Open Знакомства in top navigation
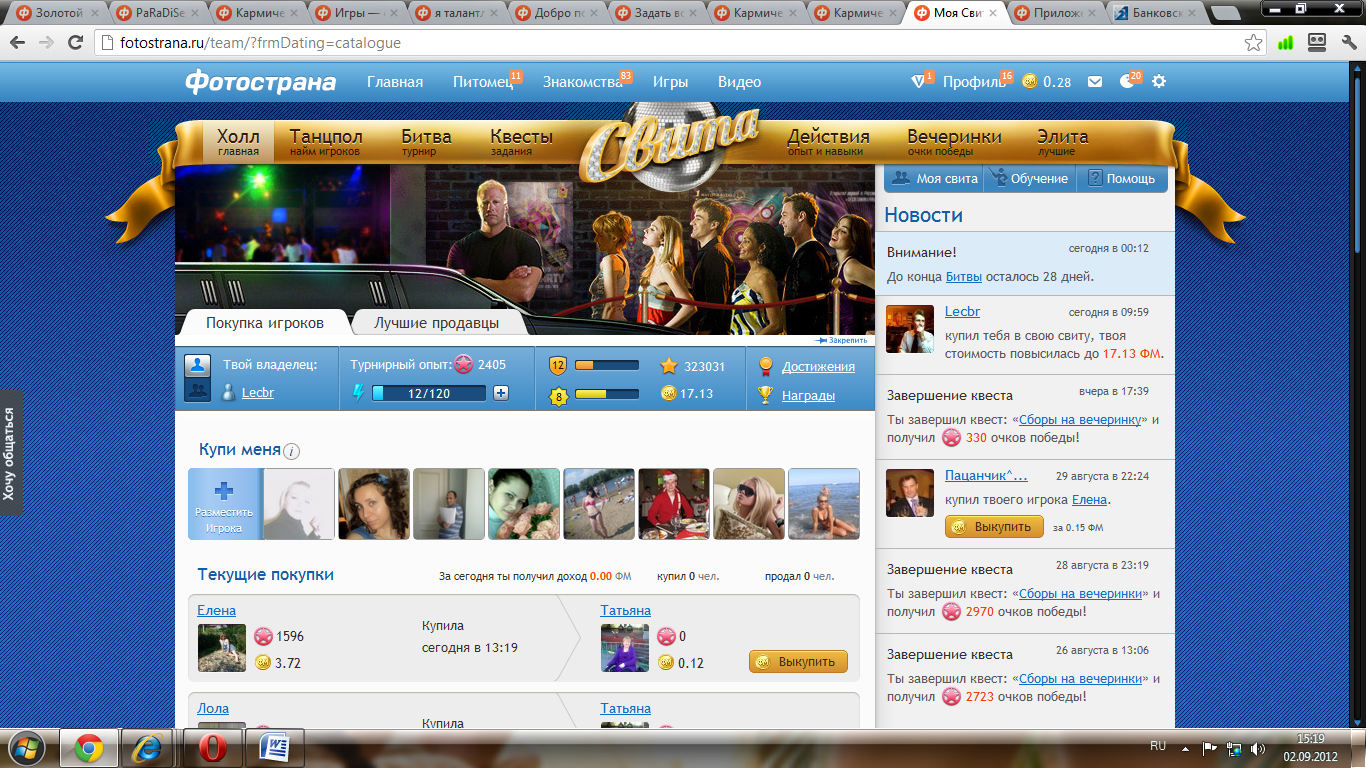Screen dimensions: 1366x768 tap(583, 82)
